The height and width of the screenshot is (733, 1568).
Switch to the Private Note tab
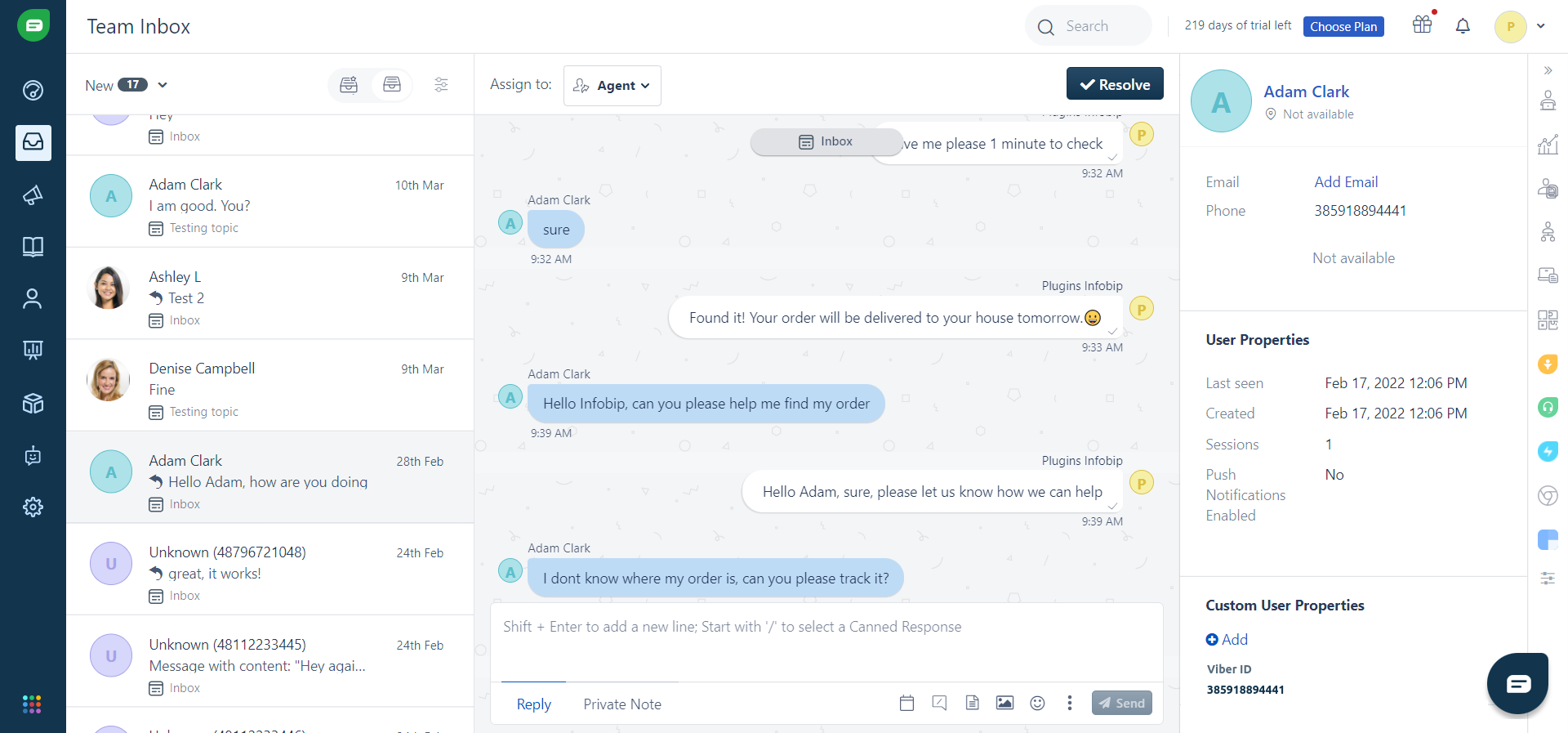[622, 704]
